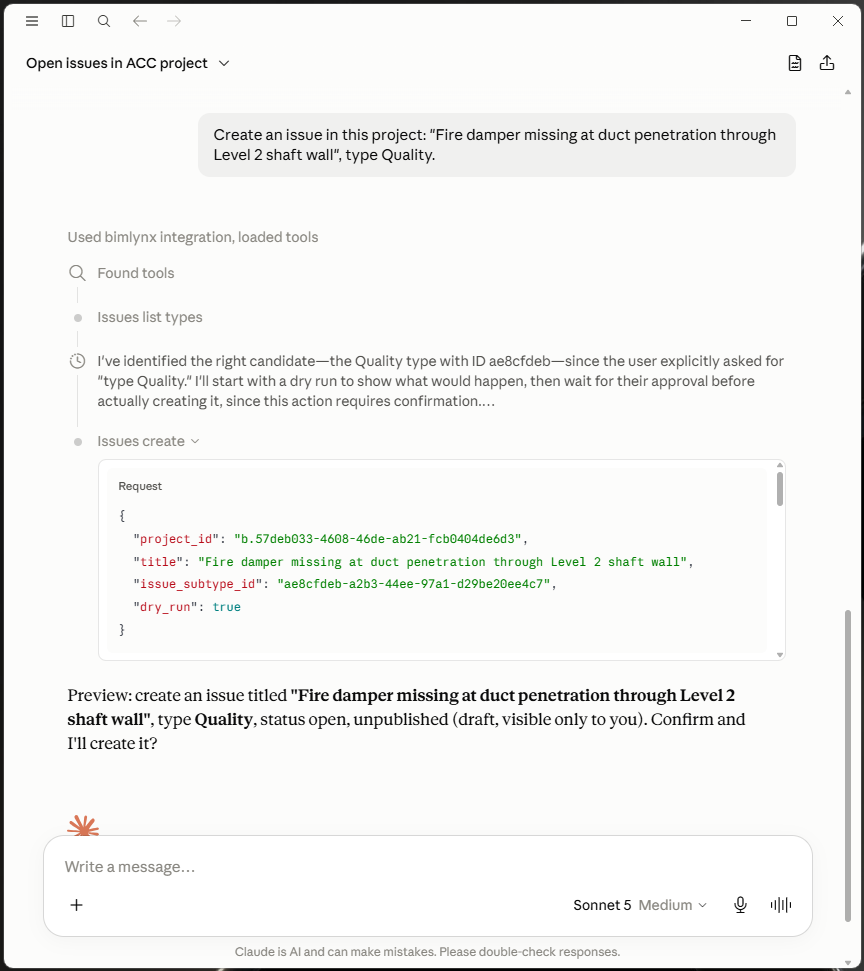
Task: Click the "project_id" value in the request
Action: (x=377, y=539)
